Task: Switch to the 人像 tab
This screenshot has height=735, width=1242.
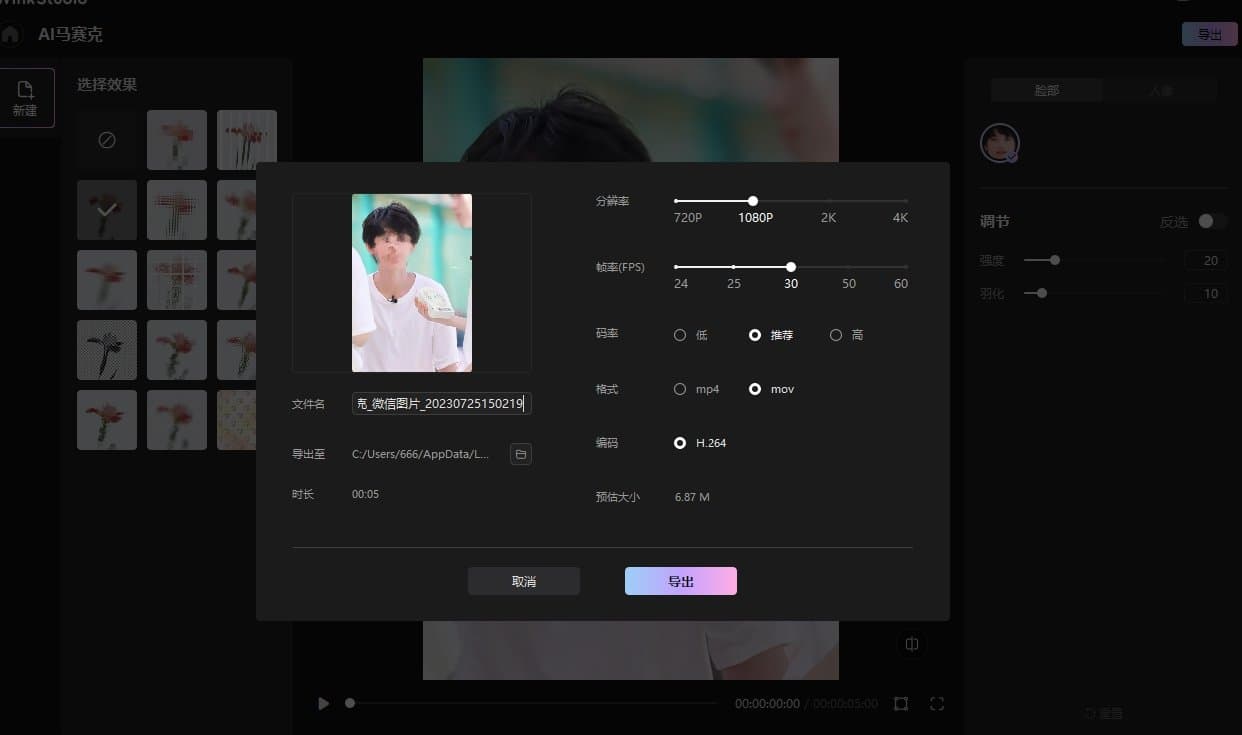Action: tap(1160, 90)
